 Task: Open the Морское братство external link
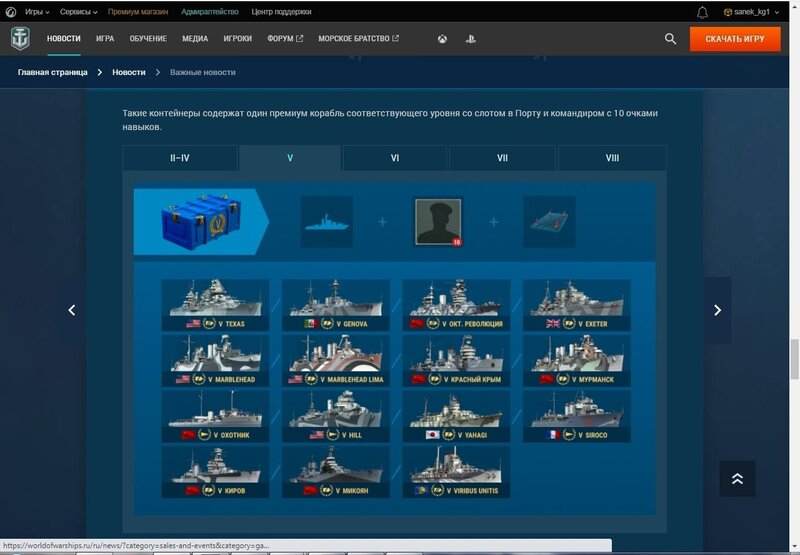pyautogui.click(x=359, y=39)
